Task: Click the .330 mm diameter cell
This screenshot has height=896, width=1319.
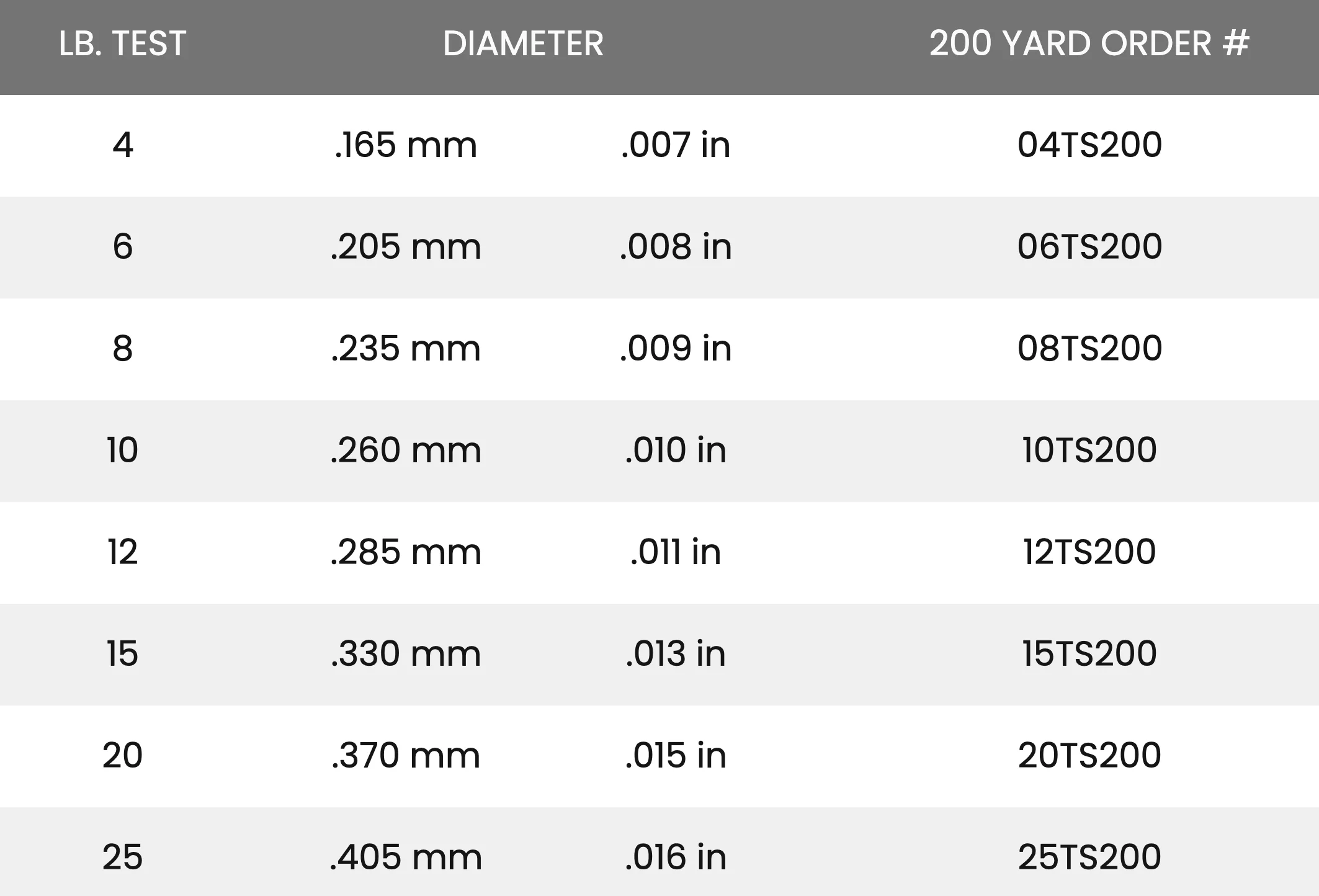Action: [x=406, y=654]
